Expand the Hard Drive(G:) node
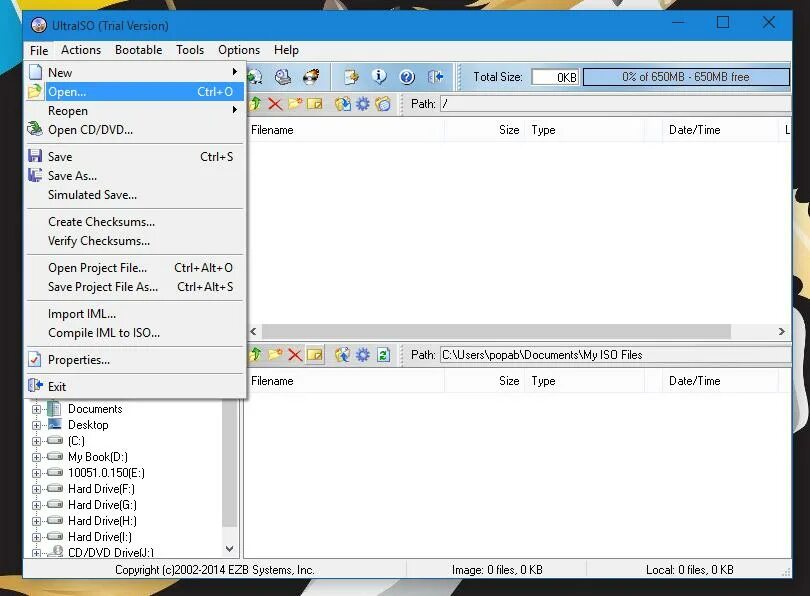This screenshot has height=596, width=810. (36, 505)
